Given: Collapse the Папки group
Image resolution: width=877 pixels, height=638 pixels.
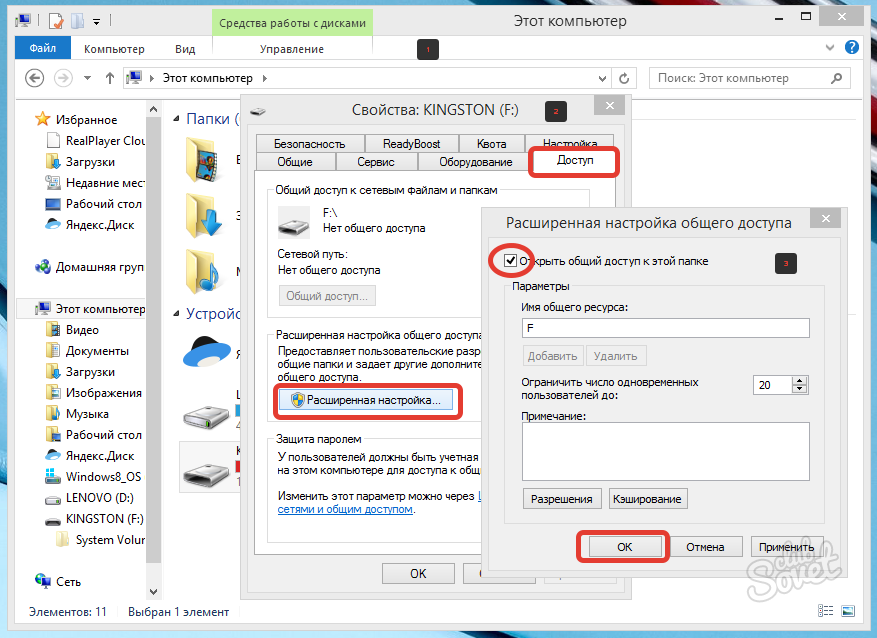Looking at the screenshot, I should click(176, 119).
